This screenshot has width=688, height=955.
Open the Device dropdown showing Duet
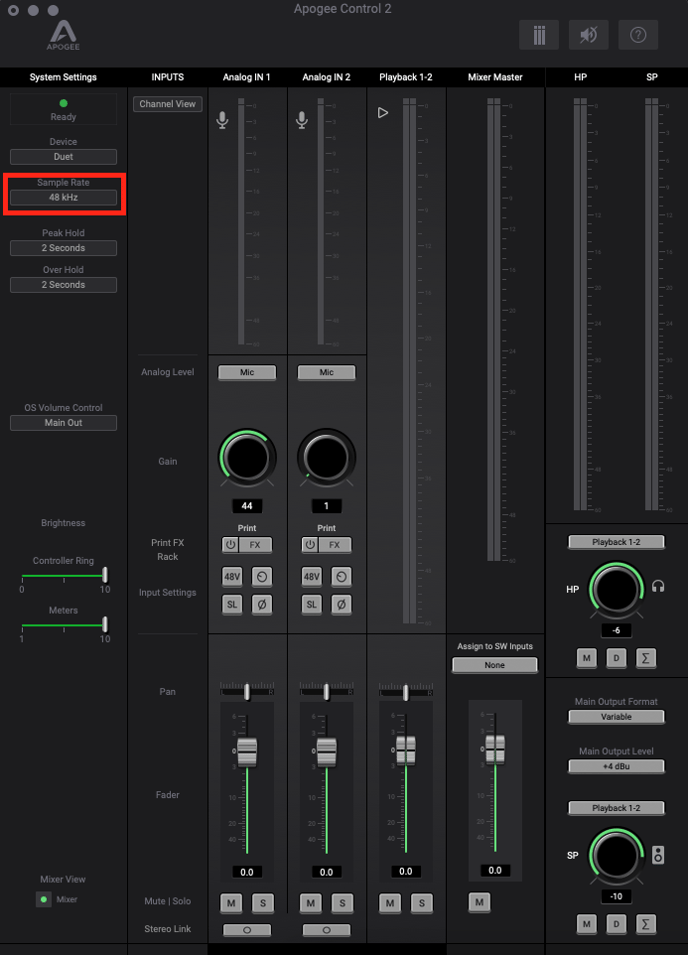point(63,157)
